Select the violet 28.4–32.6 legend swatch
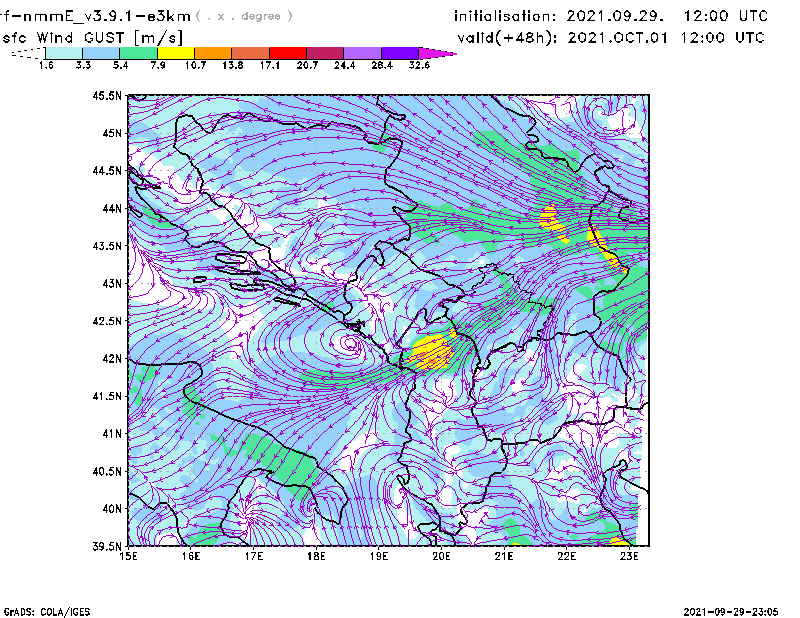800x618 pixels. [x=400, y=53]
